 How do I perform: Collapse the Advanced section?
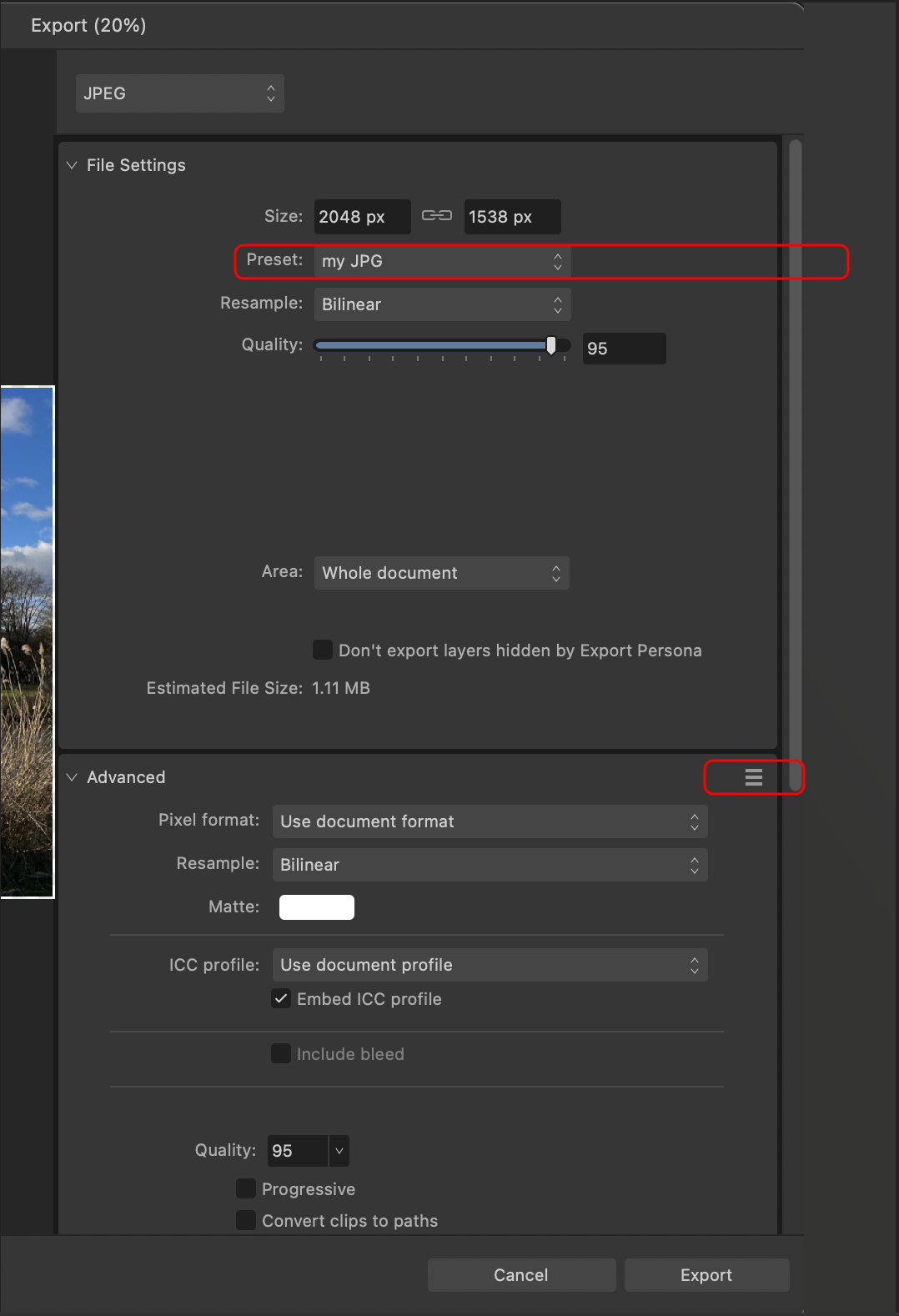pyautogui.click(x=72, y=777)
